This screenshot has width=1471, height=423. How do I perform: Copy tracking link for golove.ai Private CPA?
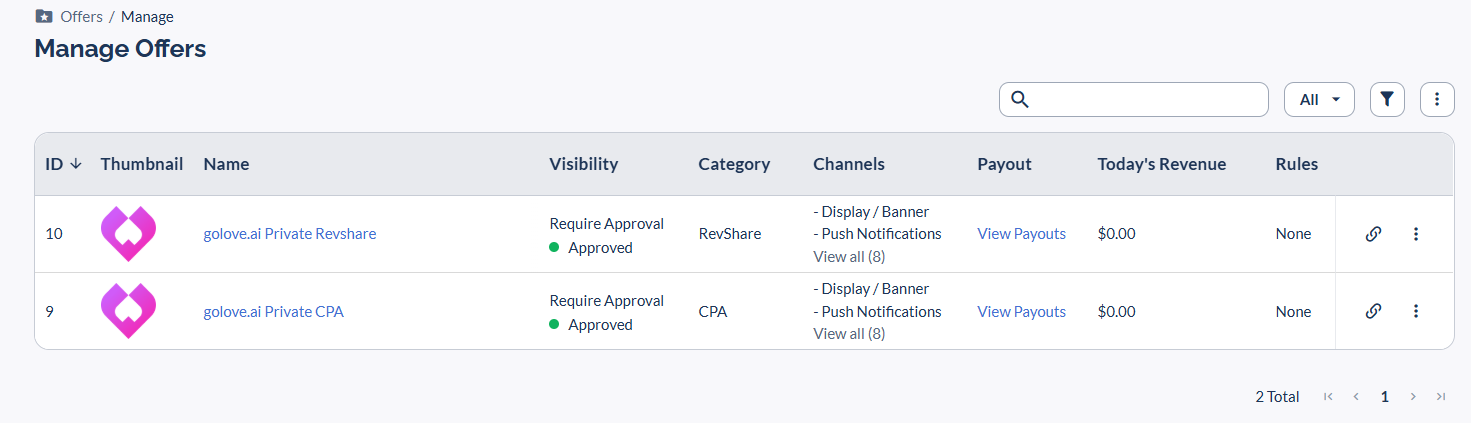pos(1373,311)
